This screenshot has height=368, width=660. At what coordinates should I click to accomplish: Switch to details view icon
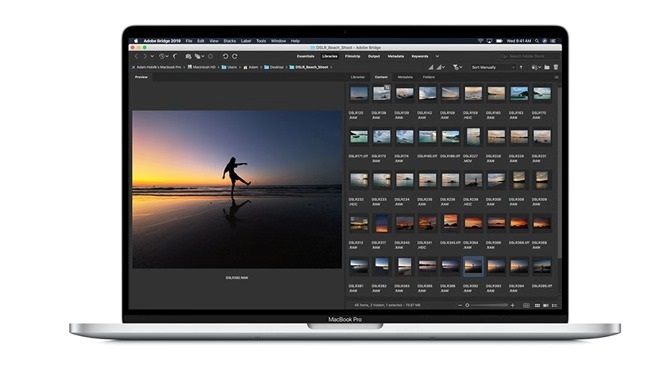pyautogui.click(x=546, y=305)
